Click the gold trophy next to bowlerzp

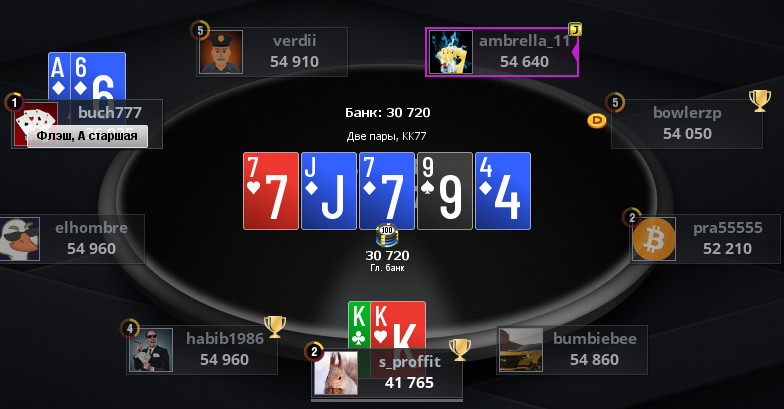[x=760, y=100]
